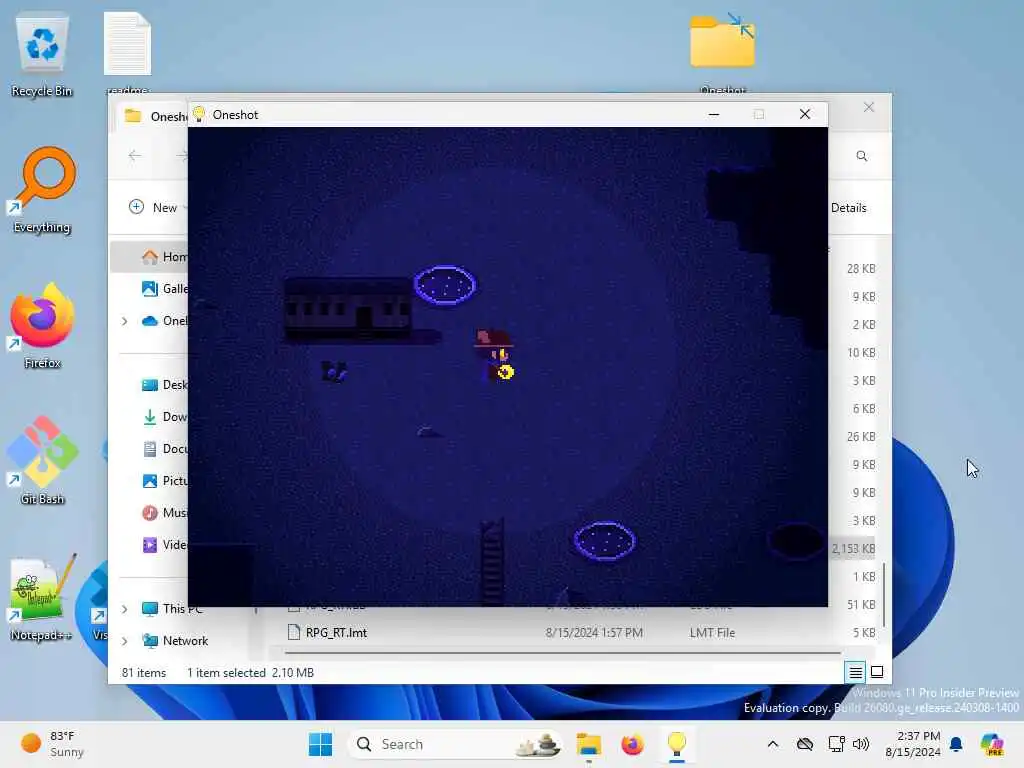Switch to Oneshot lightbulb taskbar icon
This screenshot has width=1024, height=768.
677,744
